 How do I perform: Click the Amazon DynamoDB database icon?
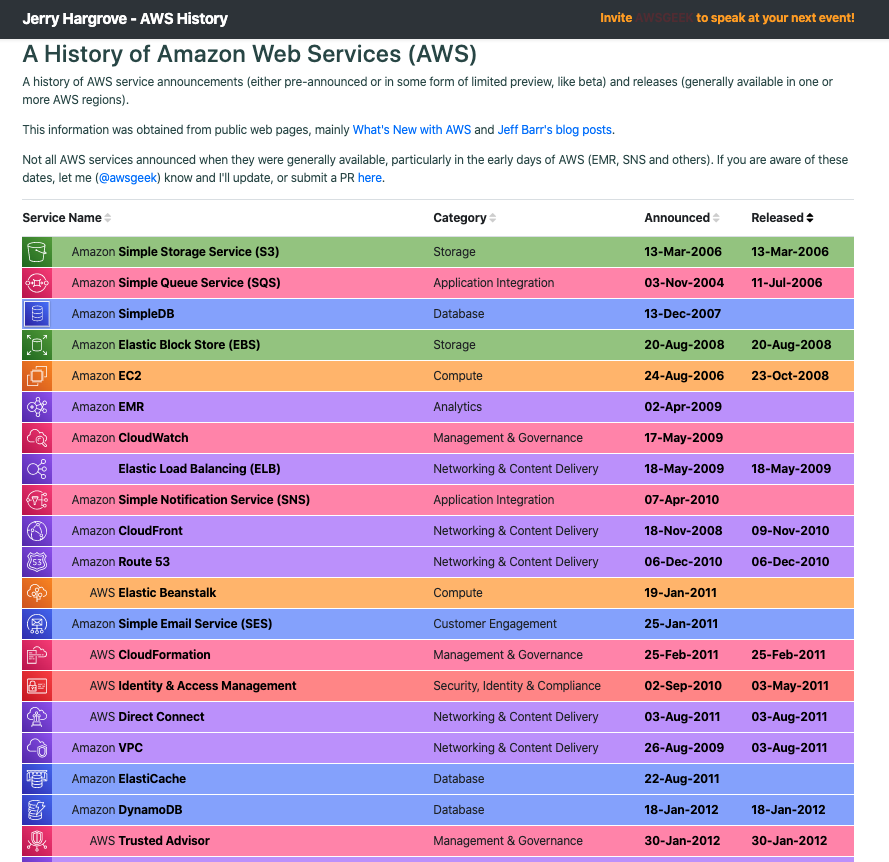pyautogui.click(x=36, y=809)
